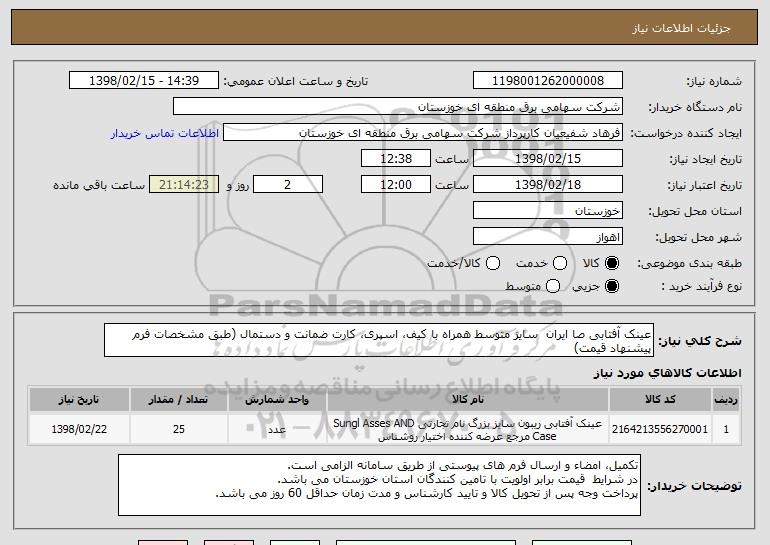This screenshot has height=545, width=770.
Task: Click the quantity cell 25
Action: tap(178, 429)
